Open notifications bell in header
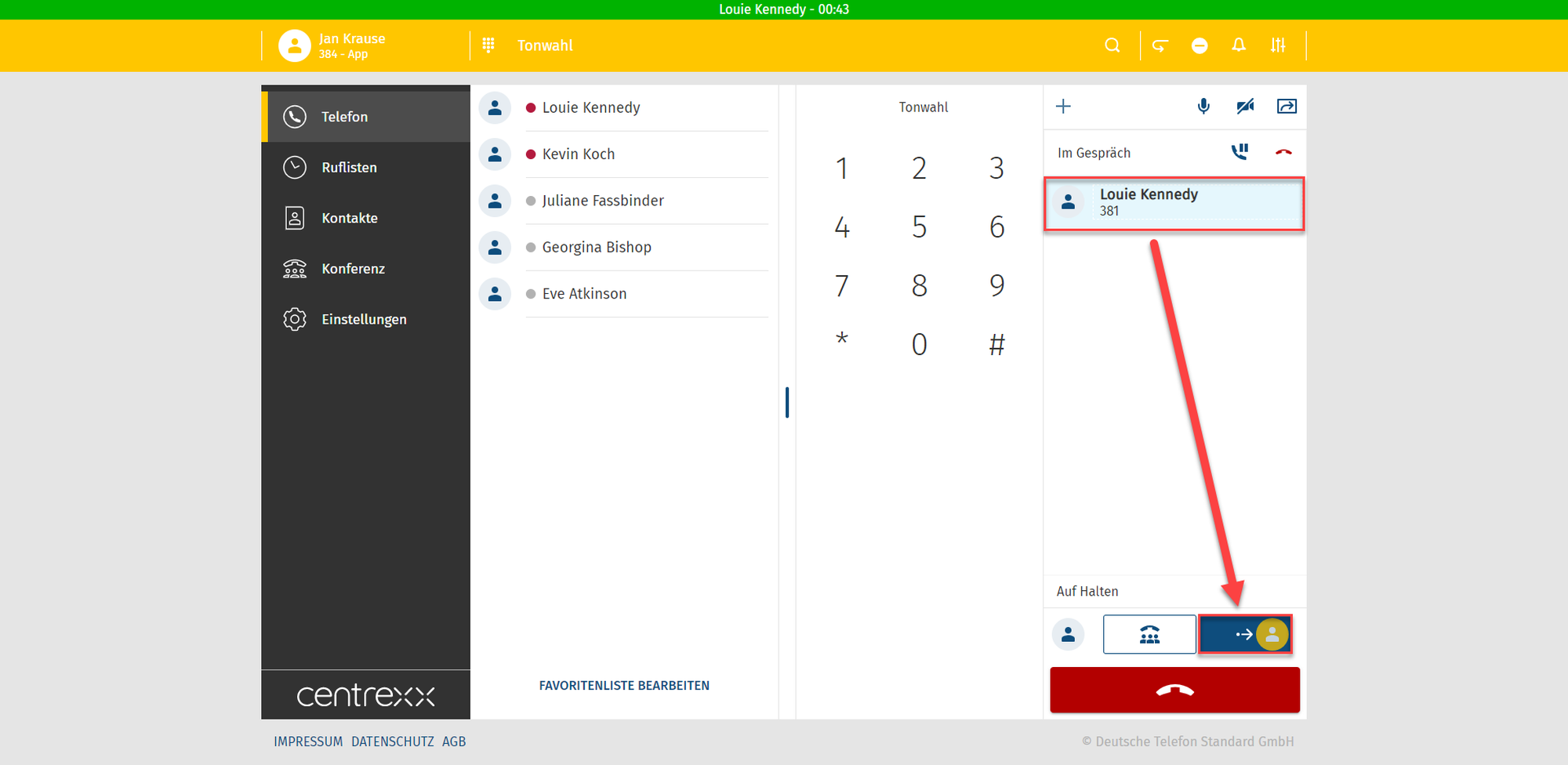 point(1239,45)
